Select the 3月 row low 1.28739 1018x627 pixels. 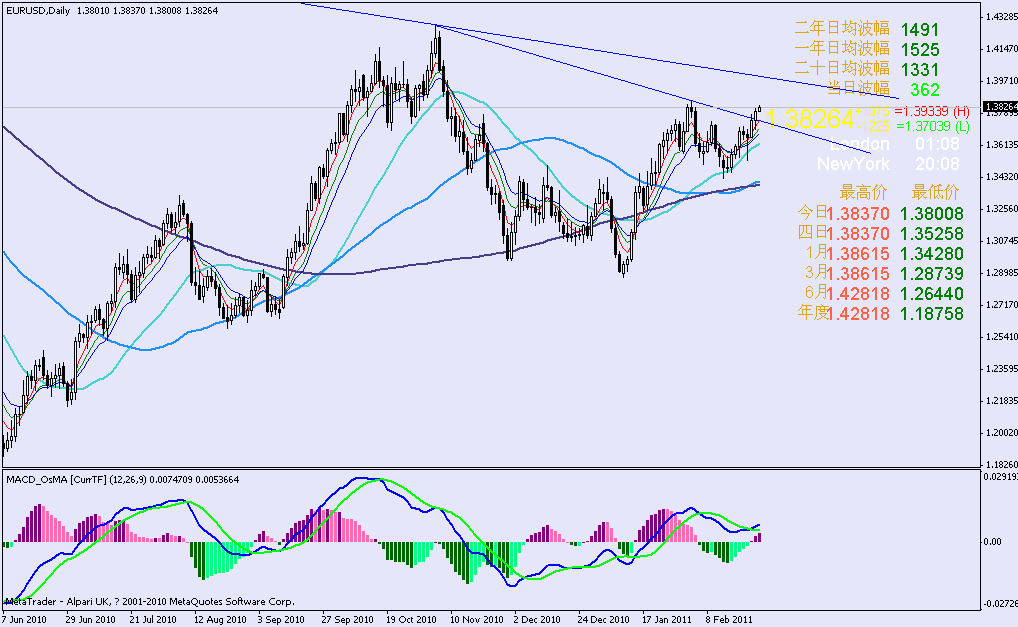pyautogui.click(x=932, y=274)
